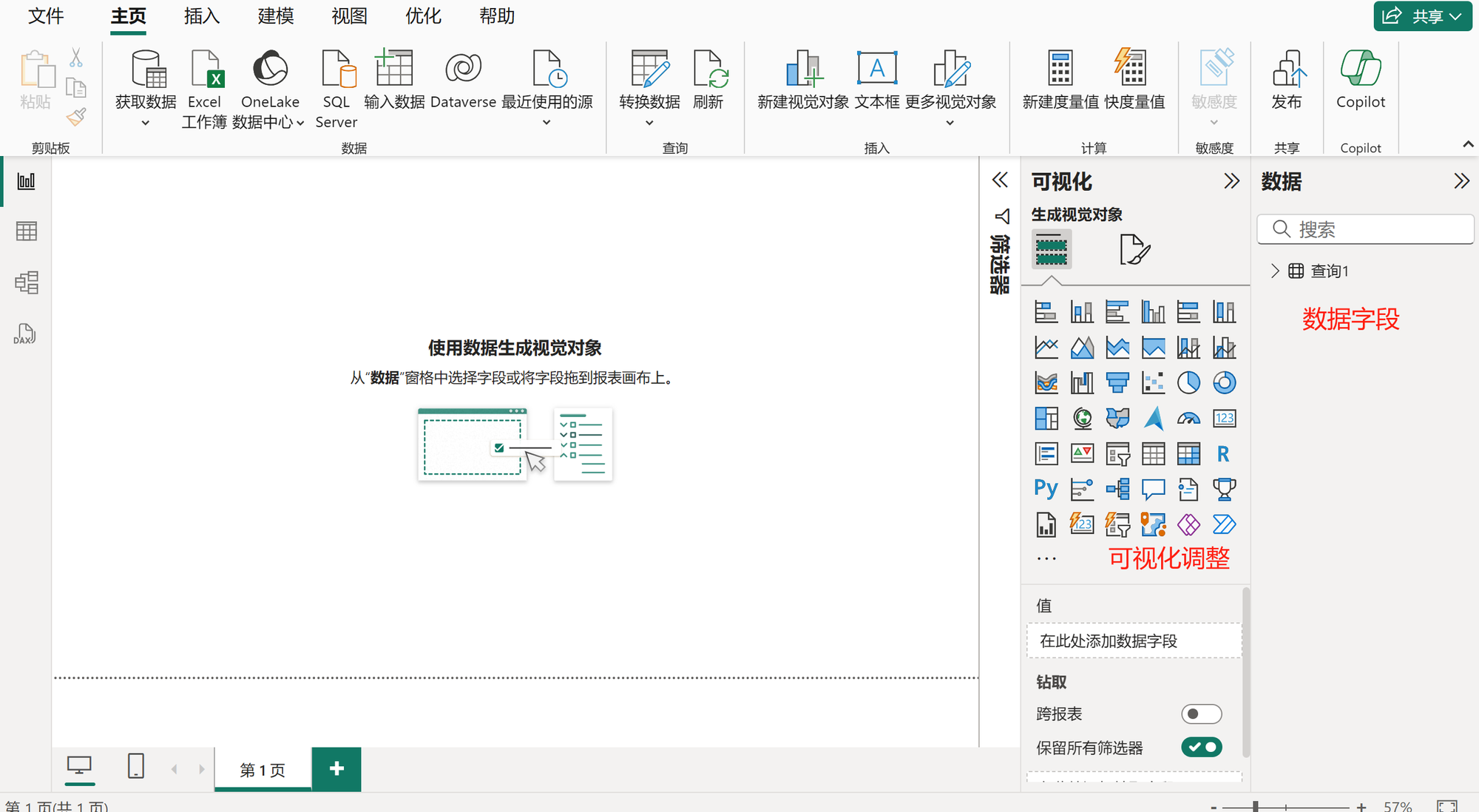1479x812 pixels.
Task: Click 新建视觉对象 icon
Action: (803, 80)
